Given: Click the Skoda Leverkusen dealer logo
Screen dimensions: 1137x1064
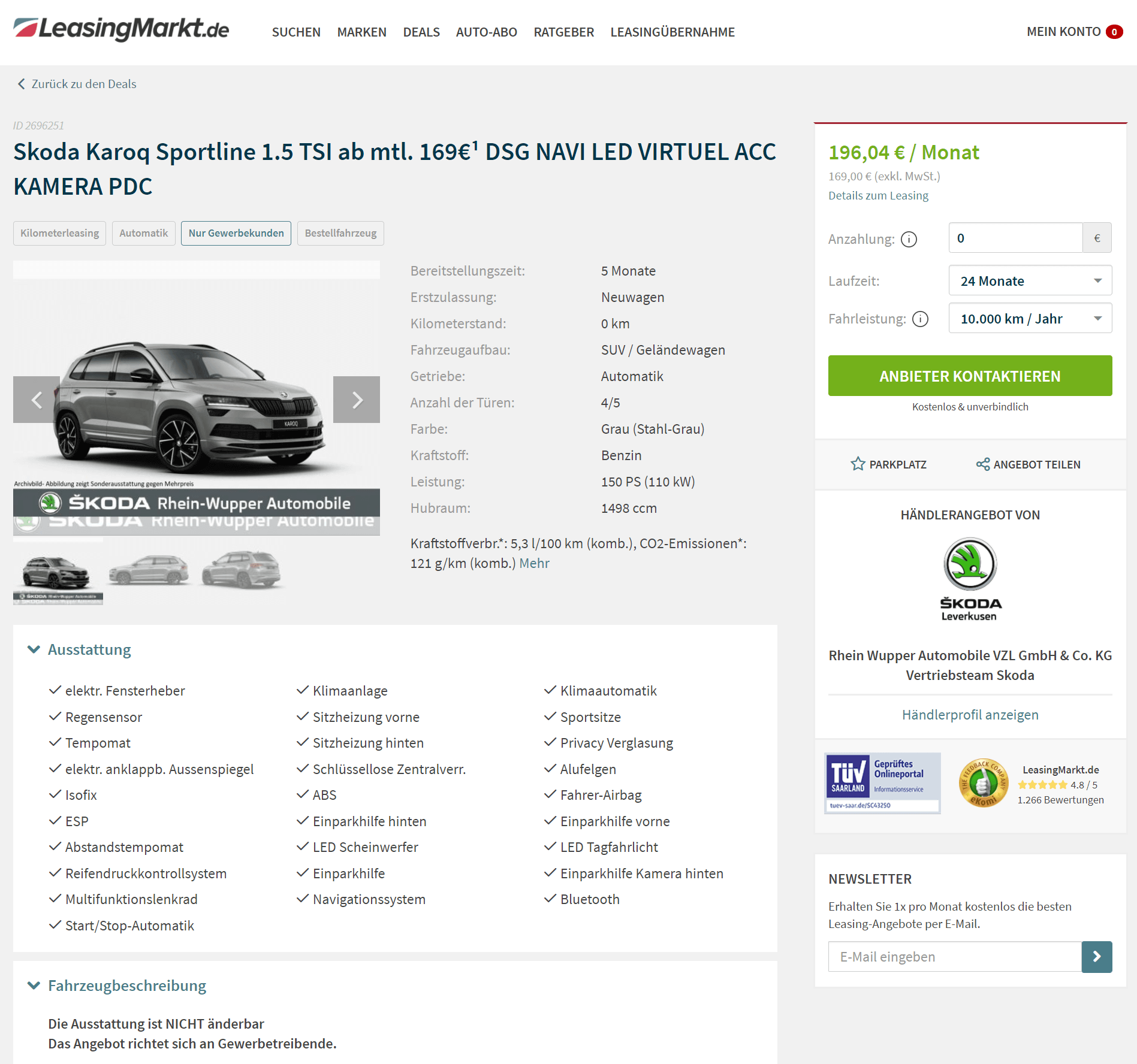Looking at the screenshot, I should (970, 579).
